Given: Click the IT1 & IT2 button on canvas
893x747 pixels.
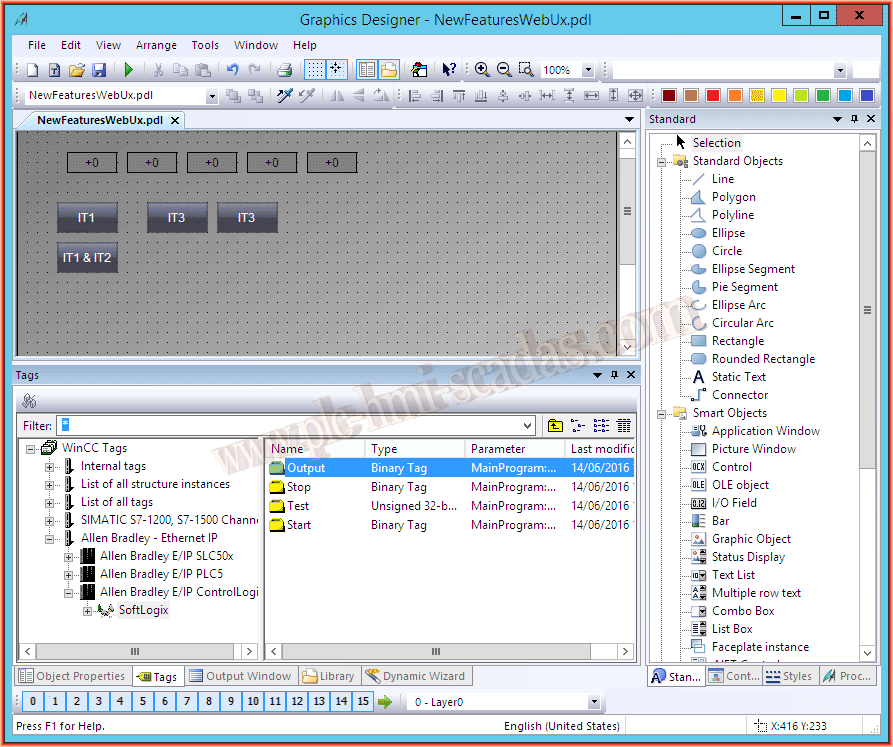Looking at the screenshot, I should [x=87, y=258].
